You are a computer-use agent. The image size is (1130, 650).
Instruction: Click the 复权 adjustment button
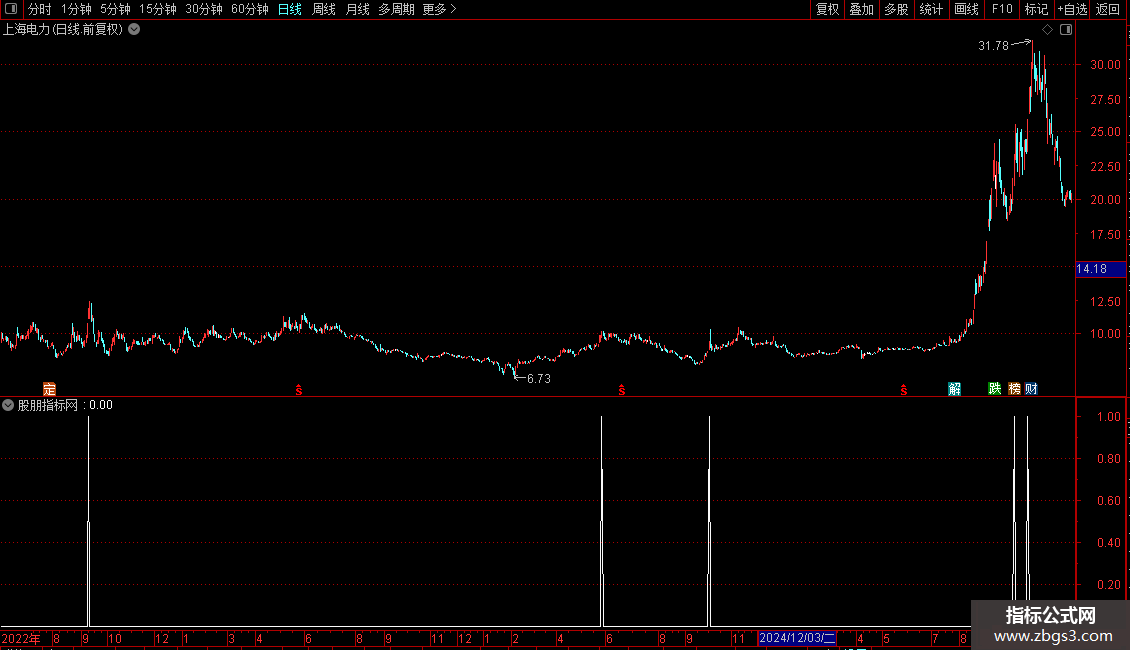point(827,9)
